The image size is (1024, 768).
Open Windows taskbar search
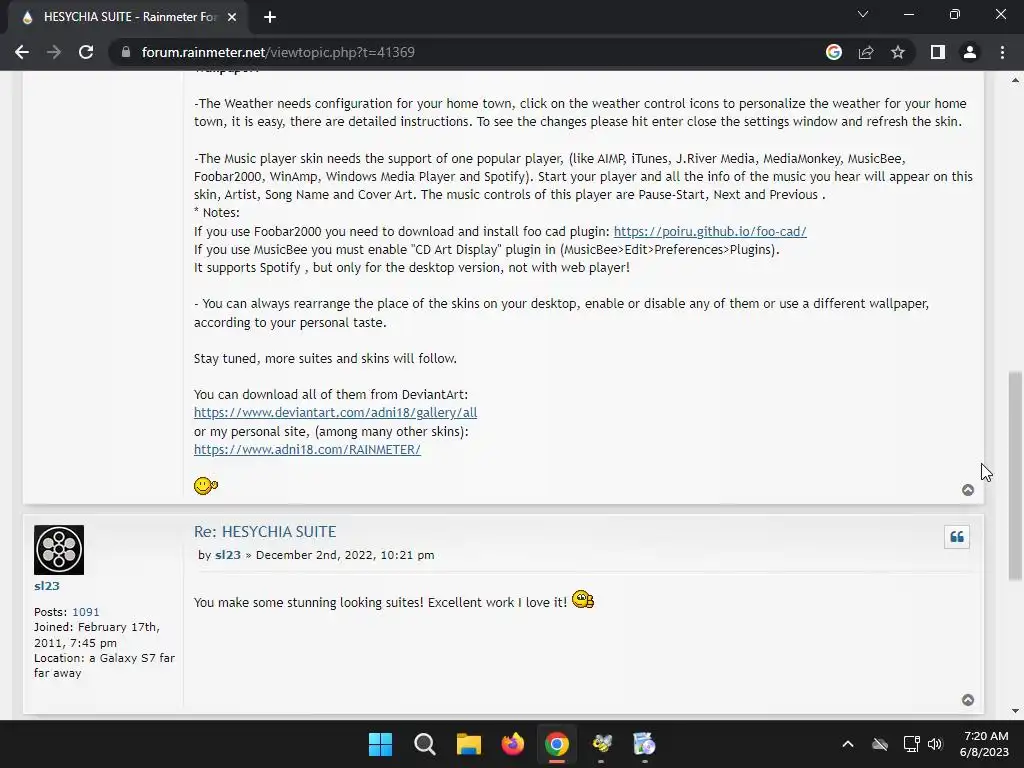(424, 744)
